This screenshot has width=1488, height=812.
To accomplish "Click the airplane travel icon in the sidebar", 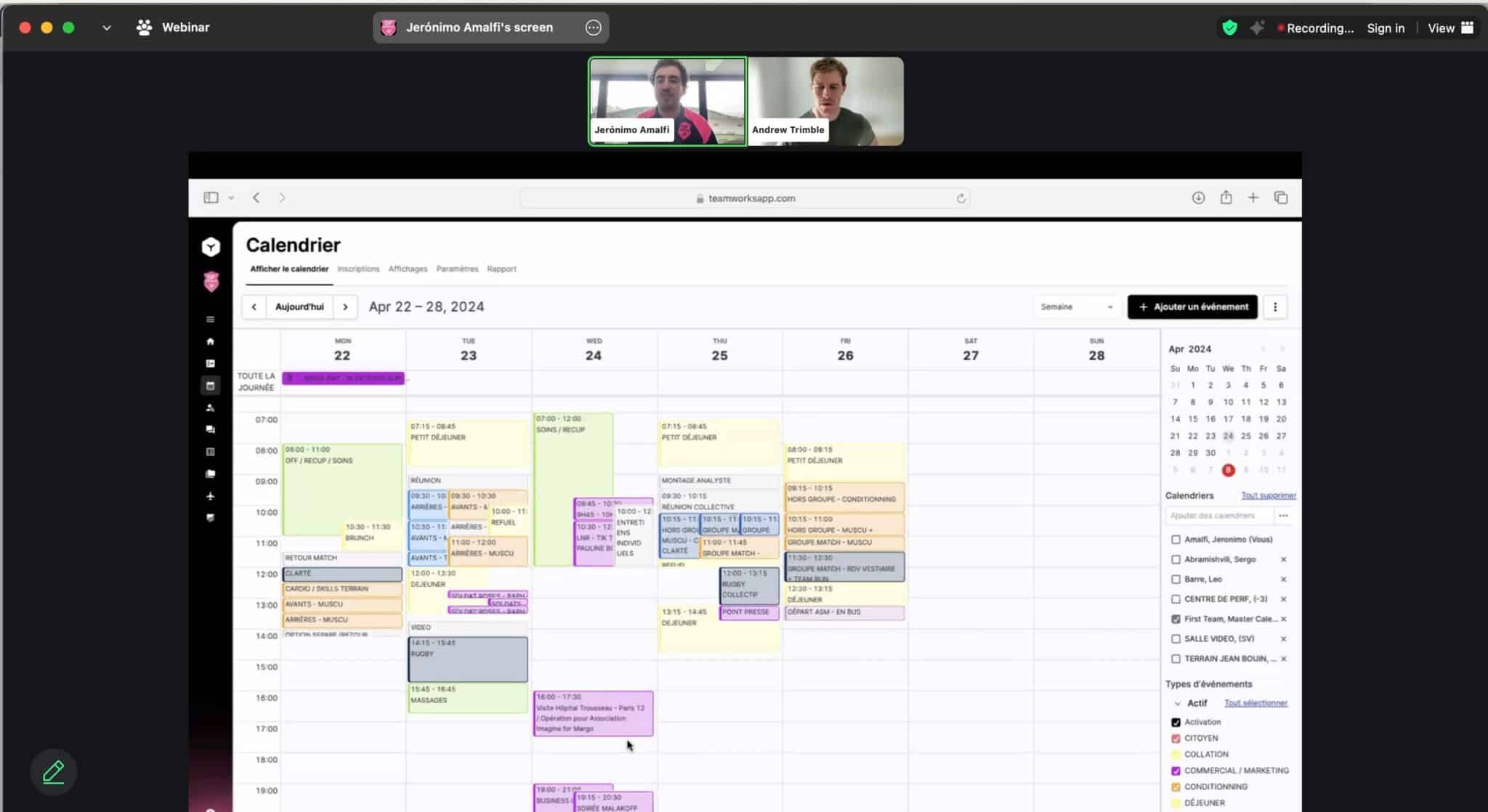I will pyautogui.click(x=210, y=496).
